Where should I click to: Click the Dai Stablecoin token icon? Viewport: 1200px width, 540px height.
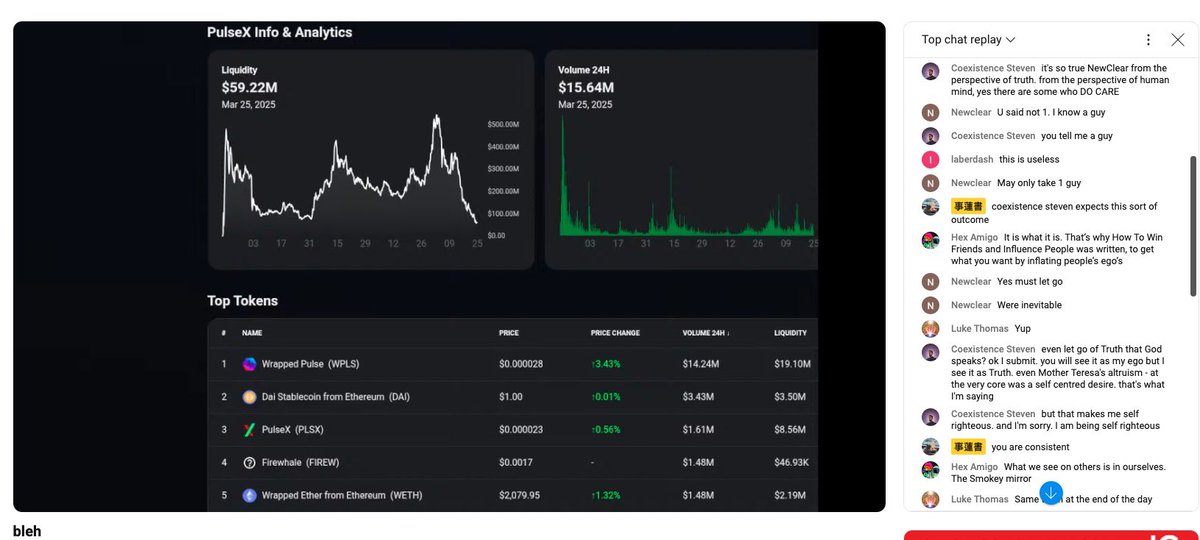click(250, 397)
